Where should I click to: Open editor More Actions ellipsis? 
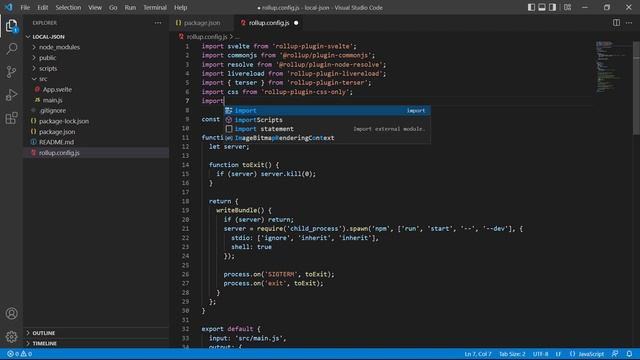click(x=629, y=23)
